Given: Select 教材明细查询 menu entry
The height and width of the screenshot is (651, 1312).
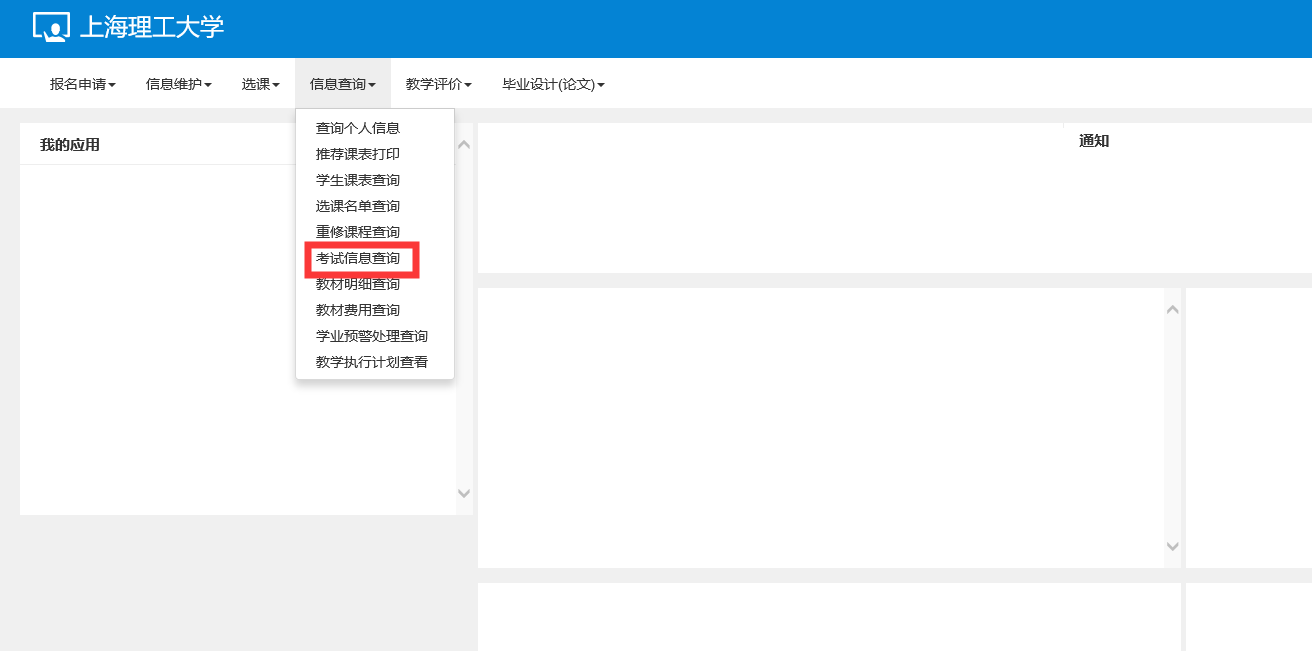Looking at the screenshot, I should point(357,285).
